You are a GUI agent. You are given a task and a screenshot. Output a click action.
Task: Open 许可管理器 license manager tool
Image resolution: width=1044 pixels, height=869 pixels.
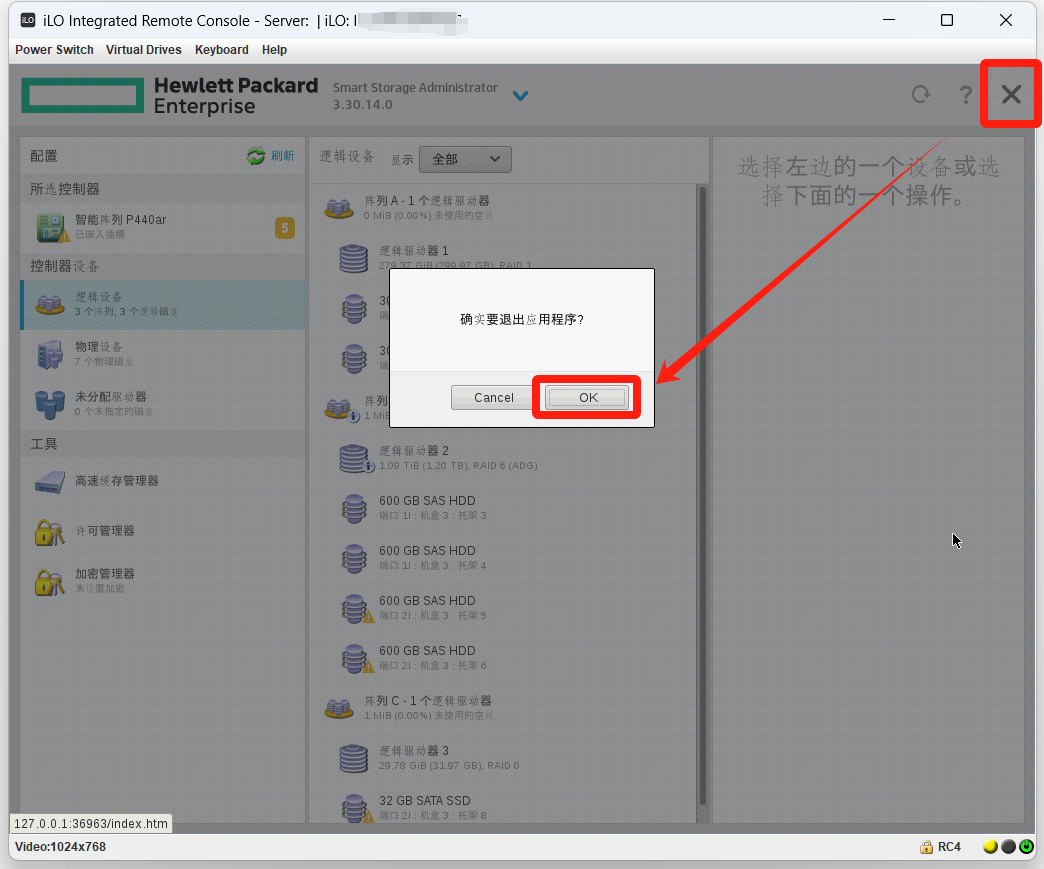tap(104, 531)
